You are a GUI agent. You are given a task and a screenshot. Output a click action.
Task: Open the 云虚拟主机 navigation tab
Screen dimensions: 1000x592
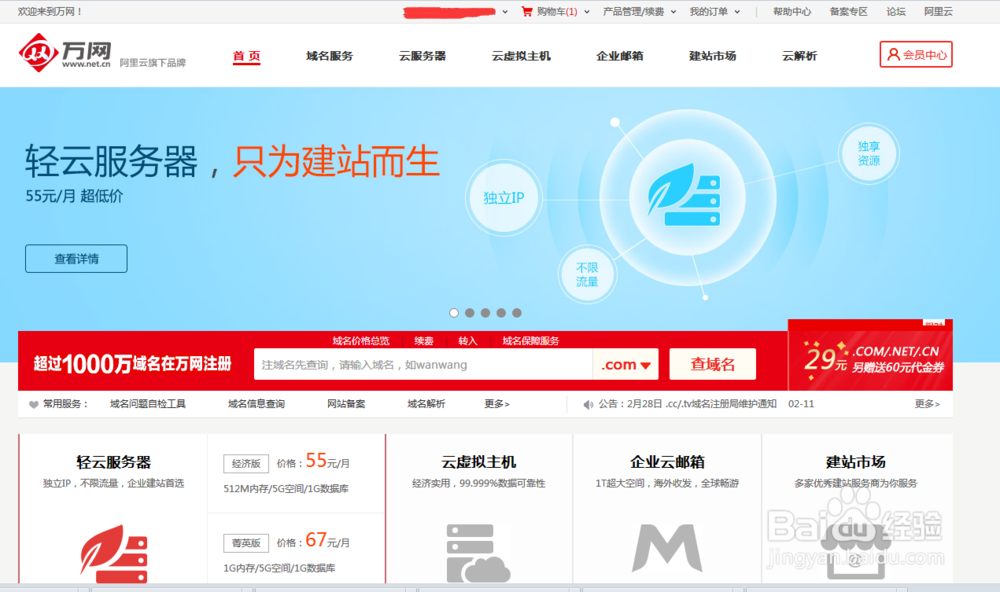tap(521, 56)
